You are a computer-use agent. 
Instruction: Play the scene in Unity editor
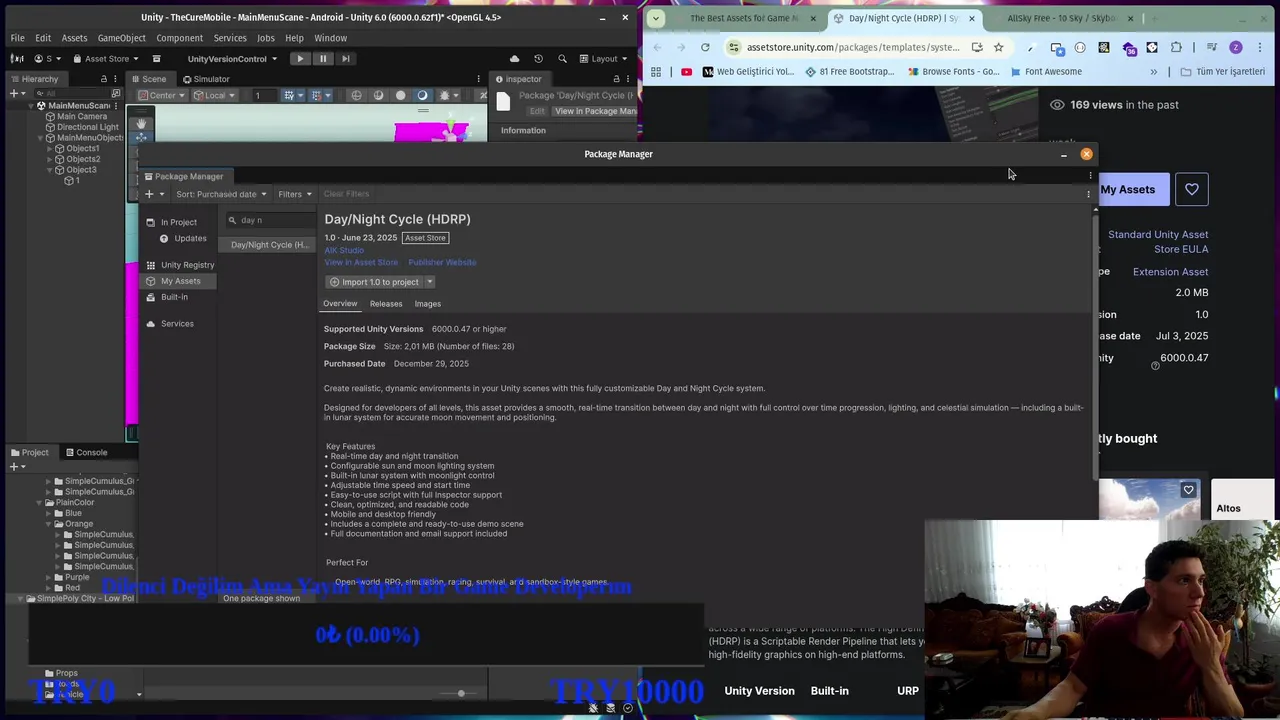[300, 59]
